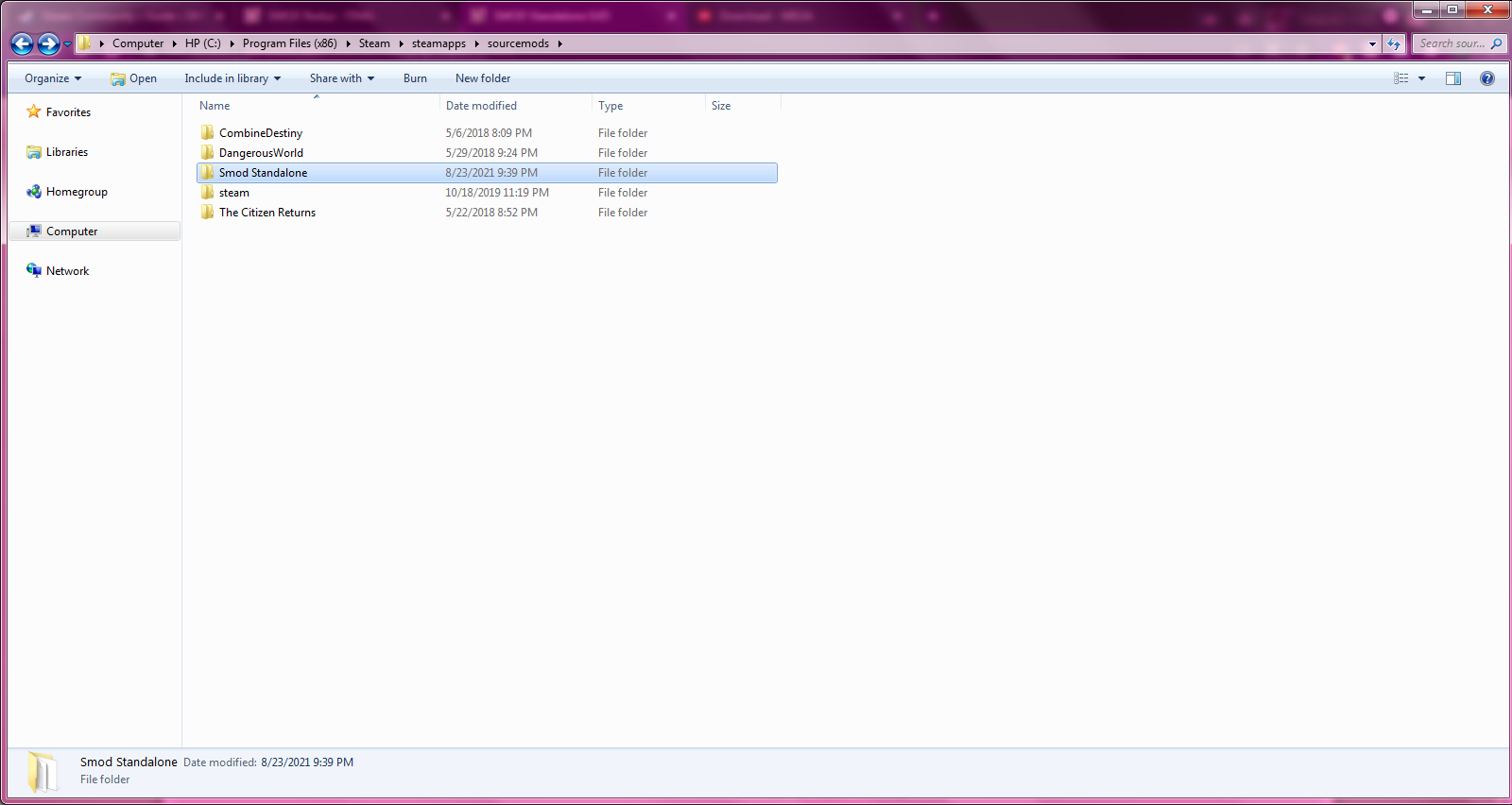This screenshot has height=805, width=1512.
Task: Expand the arrow after Steam breadcrumb
Action: (401, 43)
